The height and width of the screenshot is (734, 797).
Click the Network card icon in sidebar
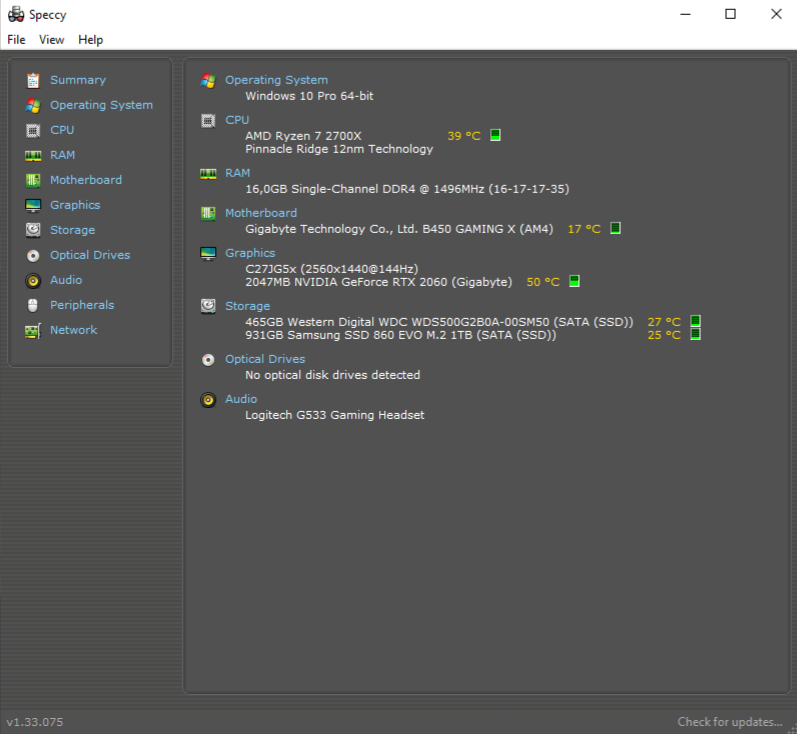point(33,331)
